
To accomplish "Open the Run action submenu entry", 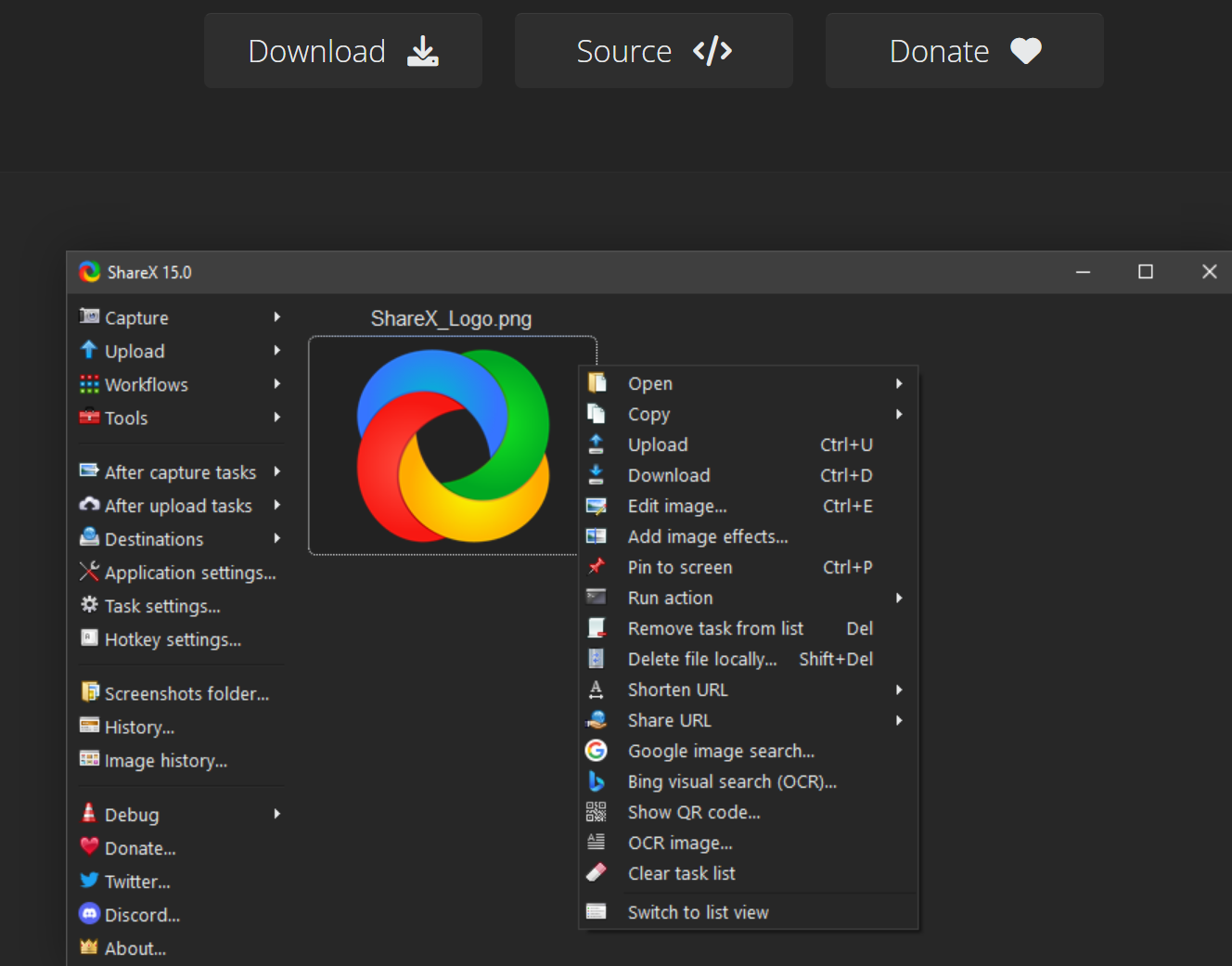I will (x=748, y=598).
